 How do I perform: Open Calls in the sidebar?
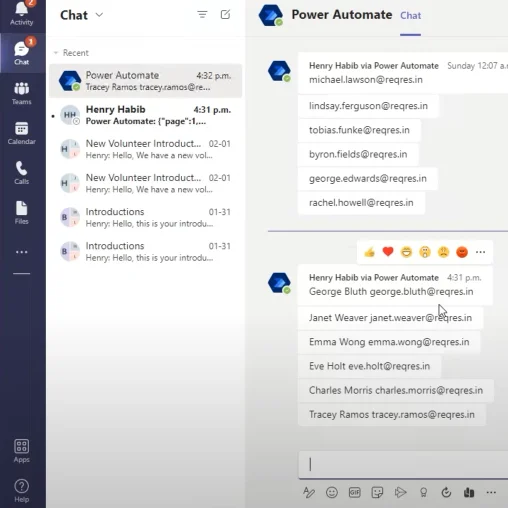click(22, 173)
